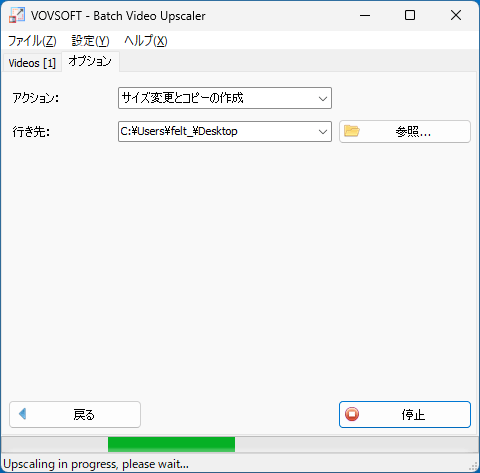Click the VOVSOFT app icon in title bar
Screen dimensions: 480x473
[x=17, y=15]
